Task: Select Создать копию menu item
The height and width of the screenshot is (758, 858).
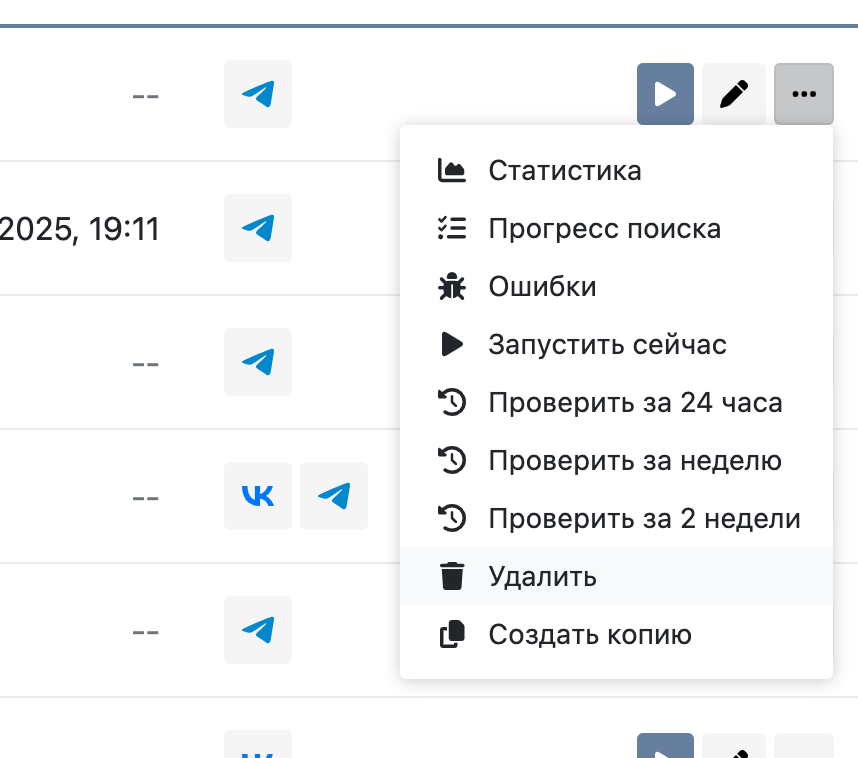Action: pos(590,635)
